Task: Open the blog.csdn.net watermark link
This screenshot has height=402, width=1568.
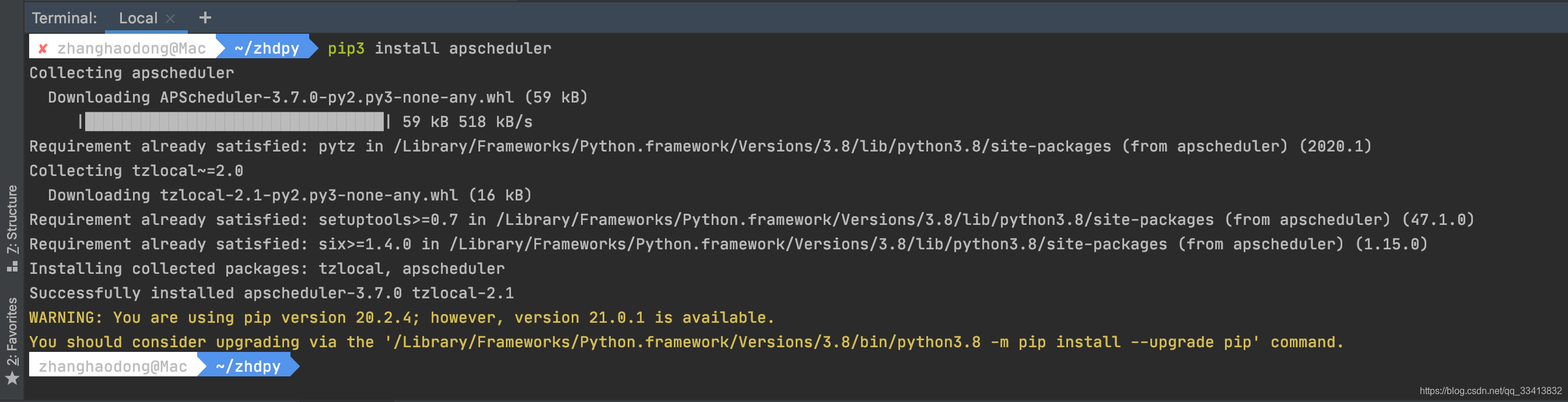Action: (x=1490, y=391)
